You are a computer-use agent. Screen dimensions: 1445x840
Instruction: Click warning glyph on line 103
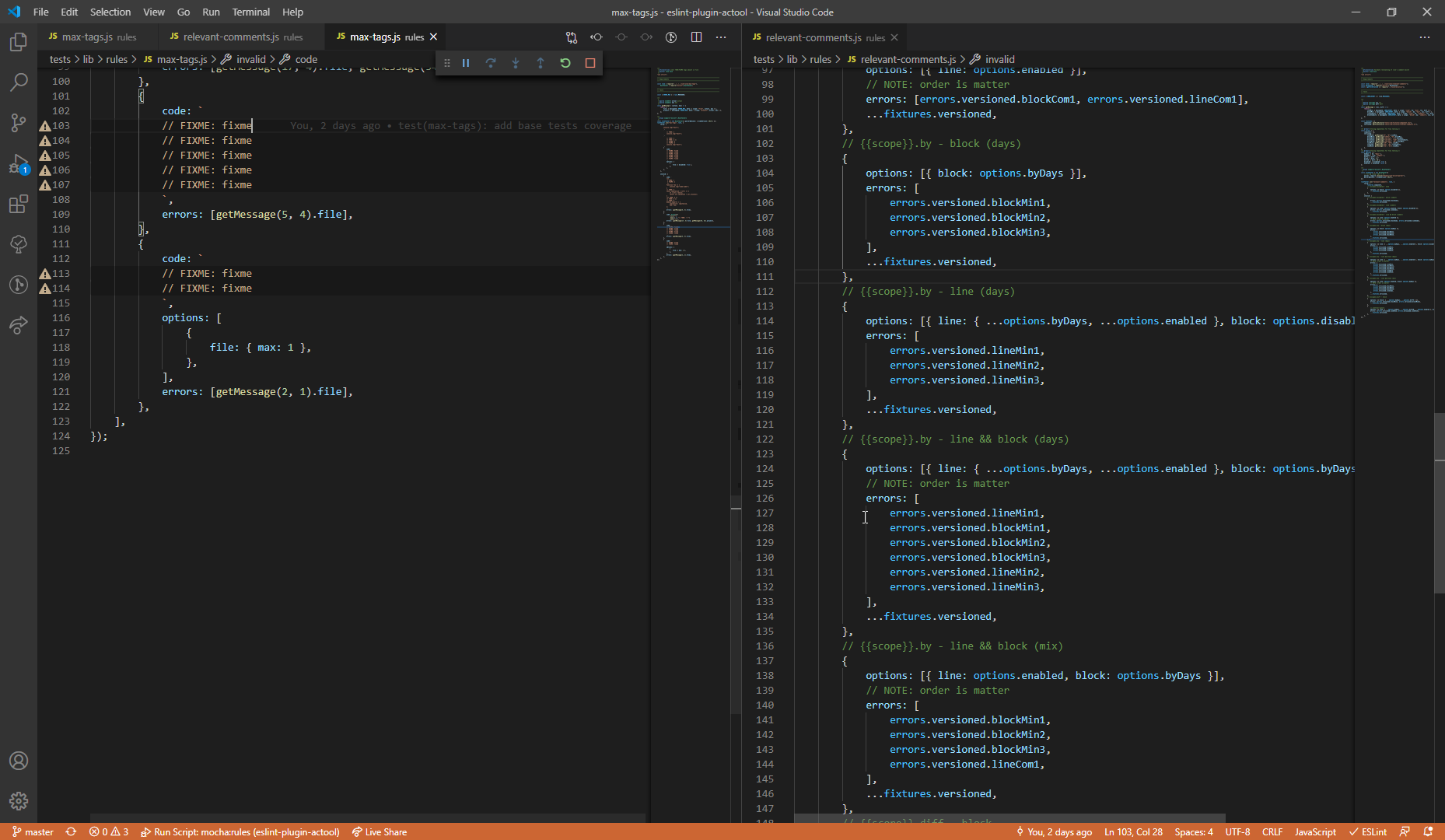pos(45,126)
